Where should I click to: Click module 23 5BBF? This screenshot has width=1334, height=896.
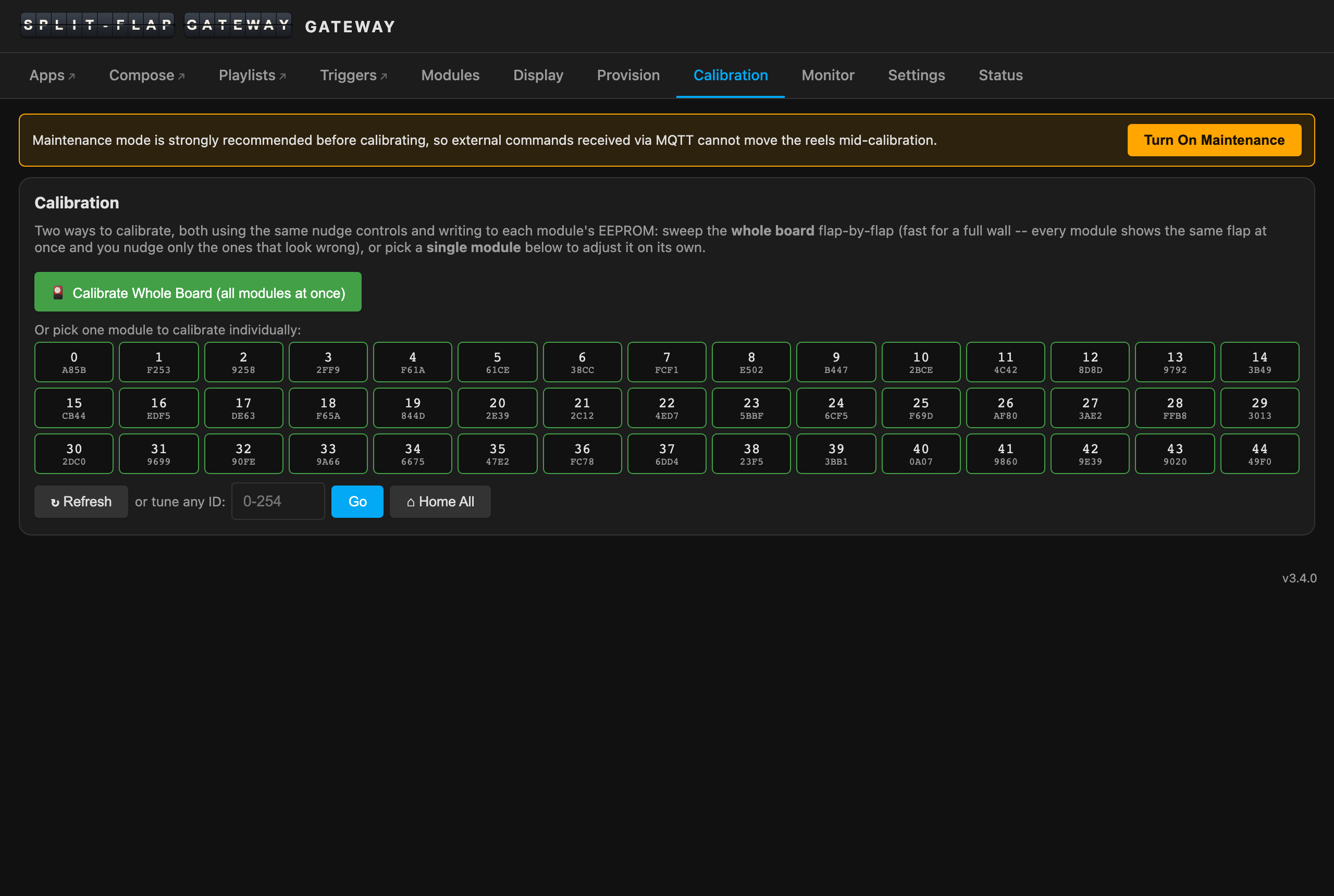pos(751,408)
